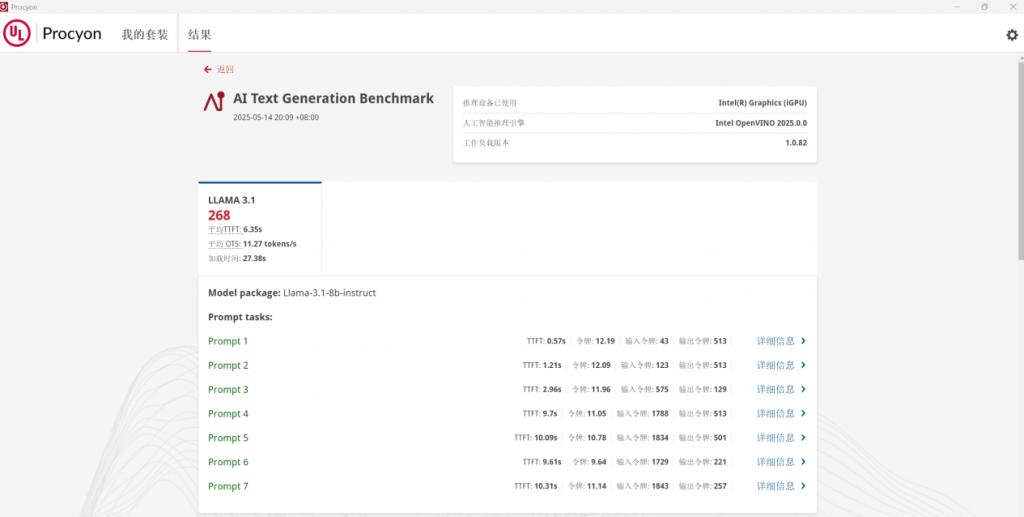
Task: Click the Procyon title bar app icon
Action: (4, 7)
